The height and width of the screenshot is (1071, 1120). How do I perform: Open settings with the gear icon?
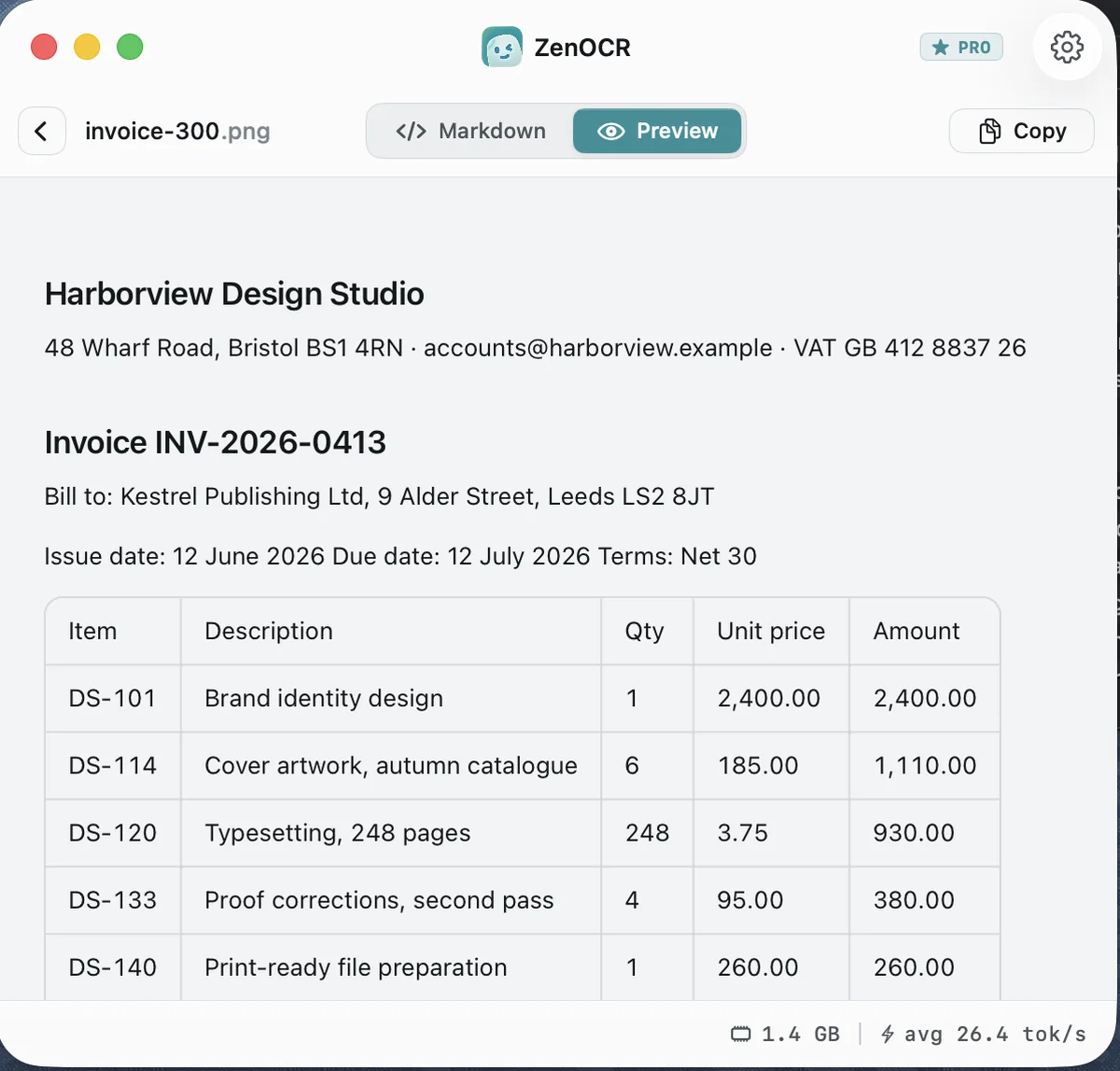pyautogui.click(x=1067, y=47)
